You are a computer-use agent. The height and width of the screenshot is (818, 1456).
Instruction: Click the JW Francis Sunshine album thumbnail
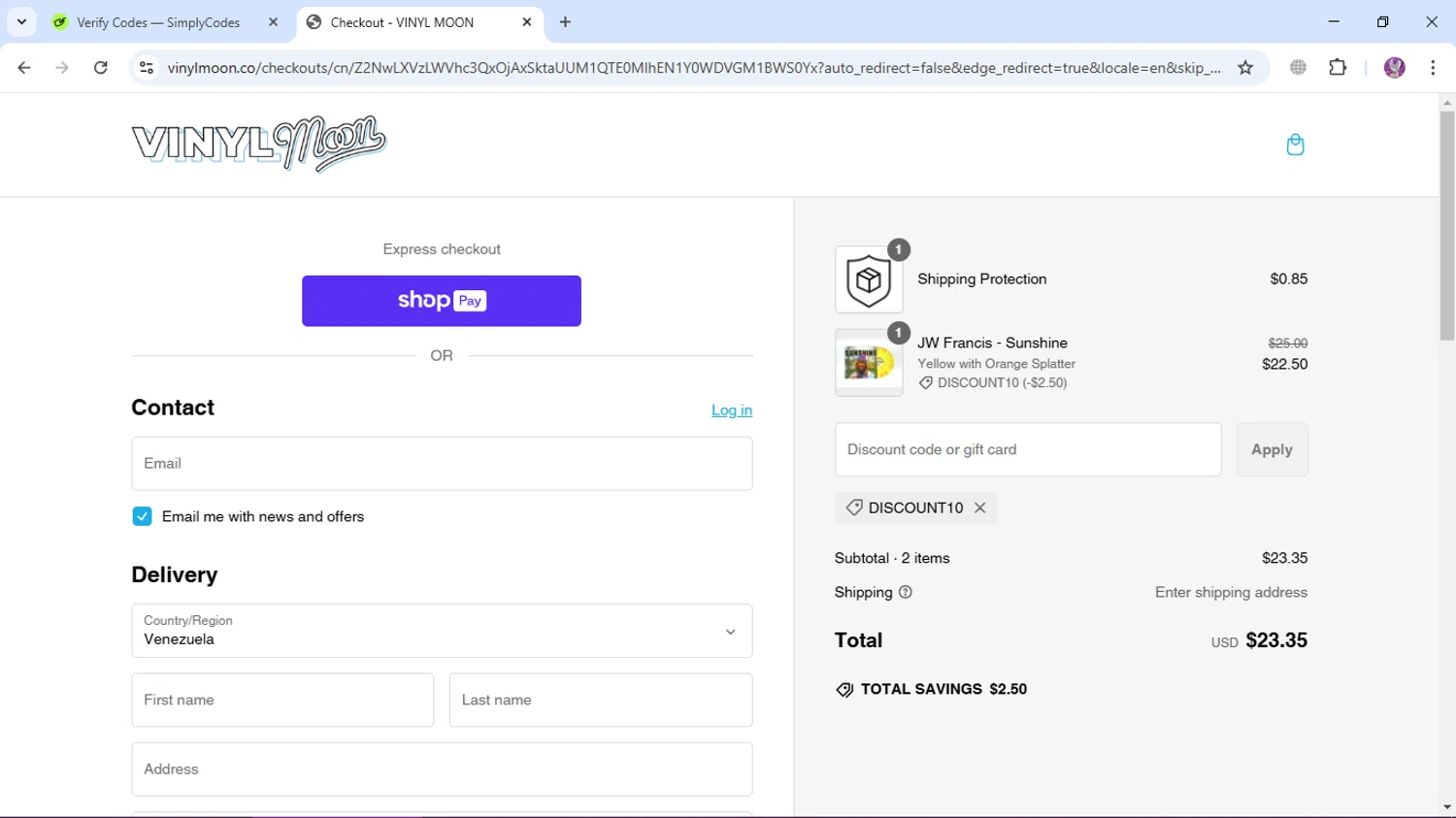869,363
